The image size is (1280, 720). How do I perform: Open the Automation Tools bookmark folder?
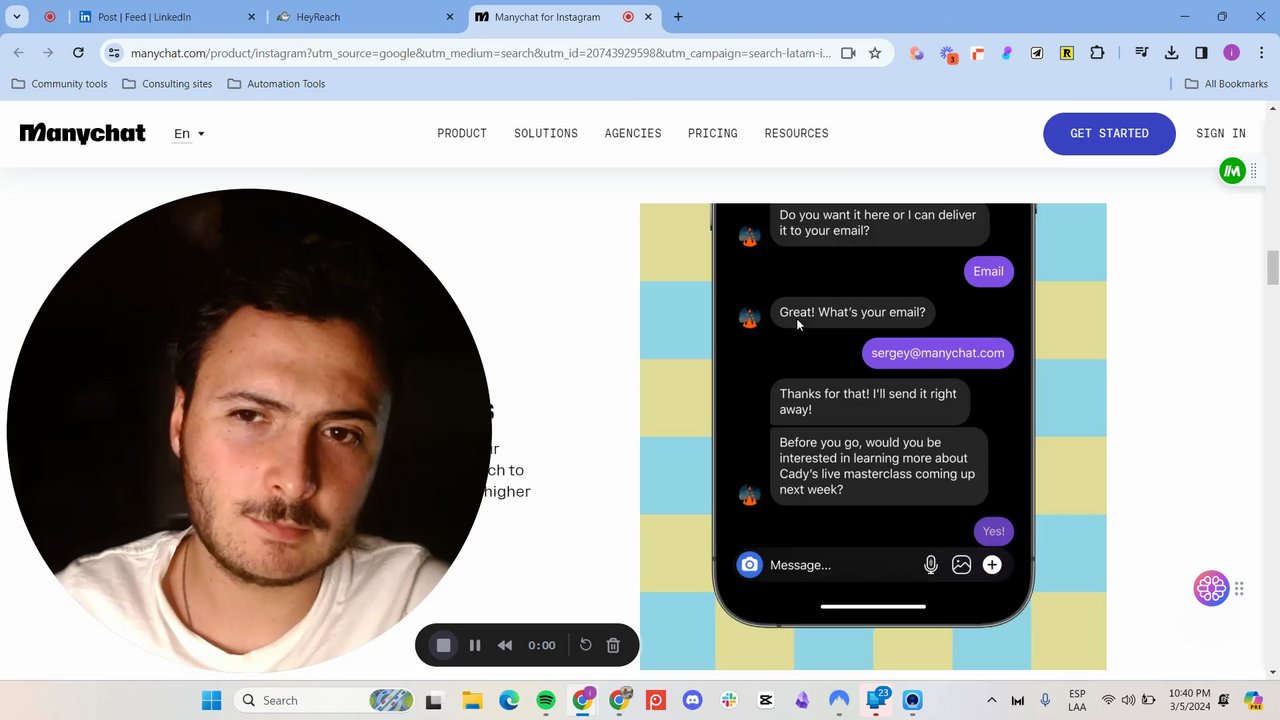(x=276, y=84)
